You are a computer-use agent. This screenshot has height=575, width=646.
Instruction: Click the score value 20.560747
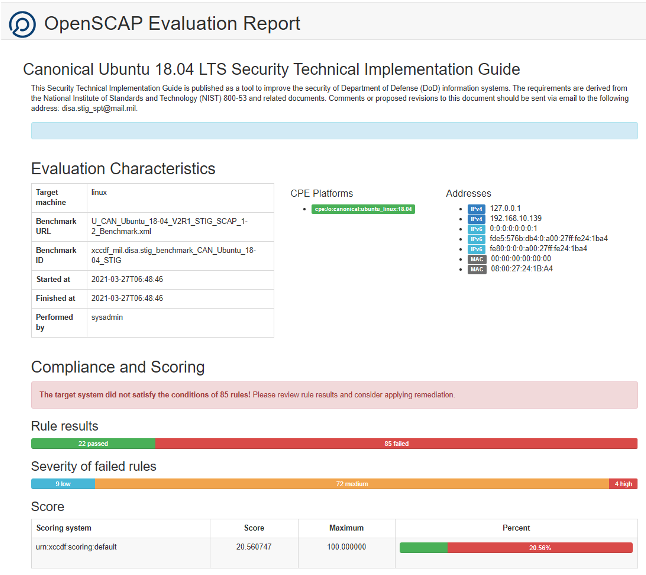pyautogui.click(x=254, y=547)
